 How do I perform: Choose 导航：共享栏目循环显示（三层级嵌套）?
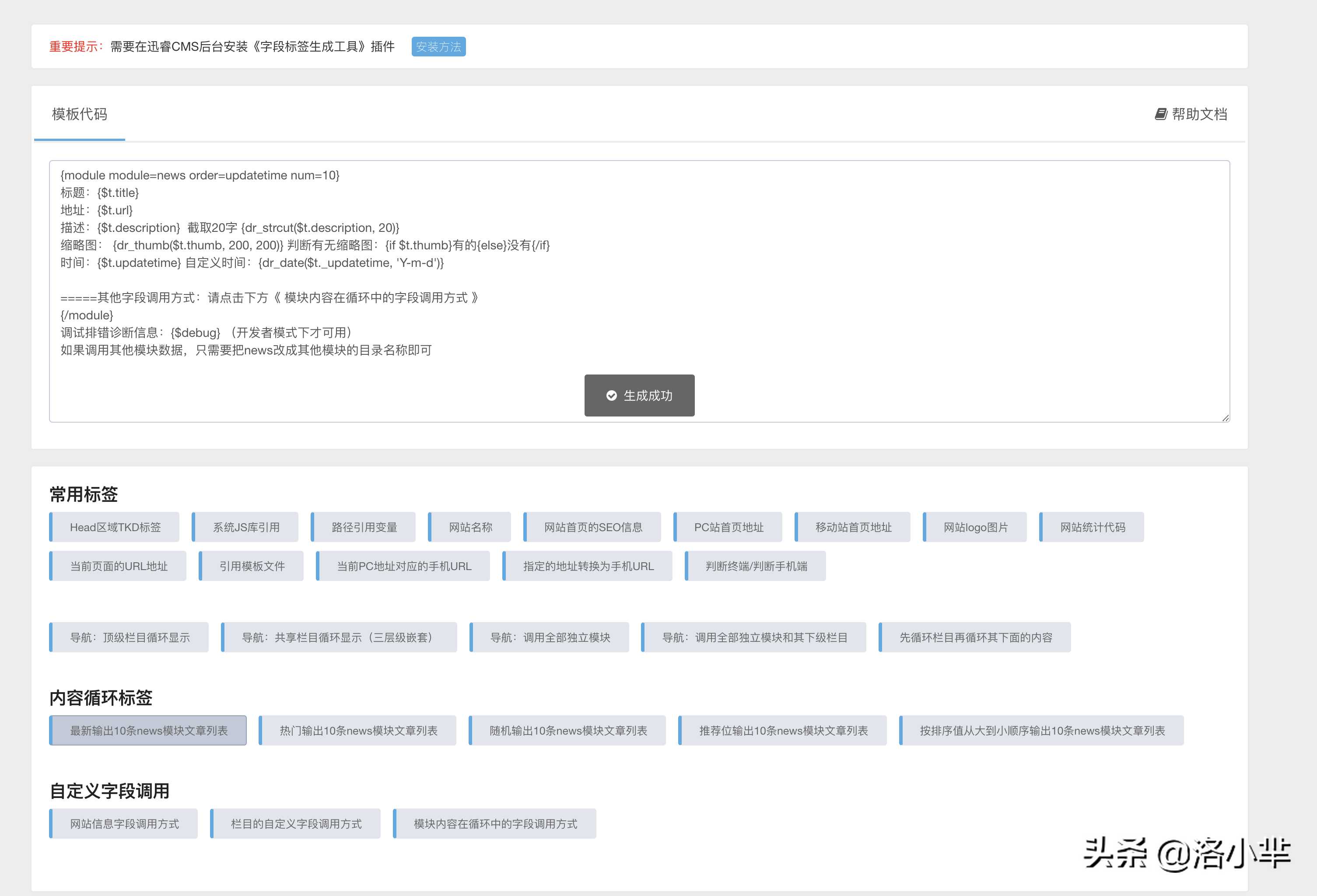[339, 637]
